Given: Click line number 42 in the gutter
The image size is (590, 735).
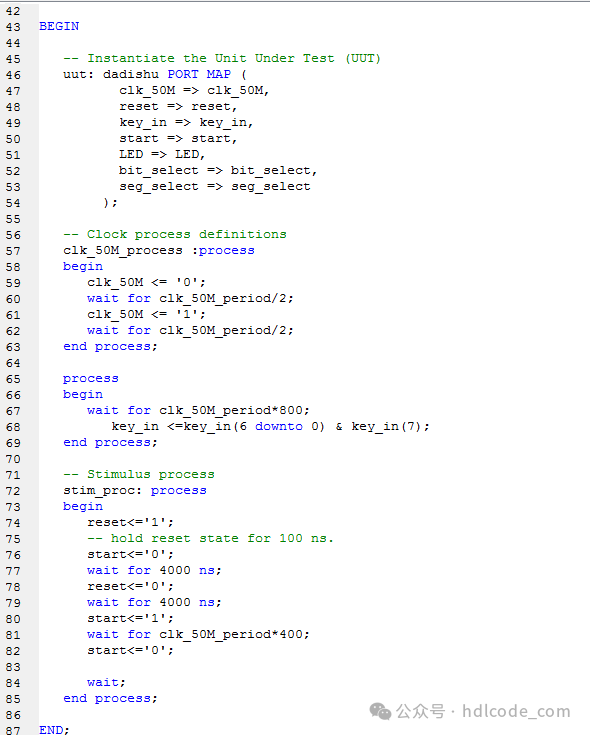Looking at the screenshot, I should (13, 11).
